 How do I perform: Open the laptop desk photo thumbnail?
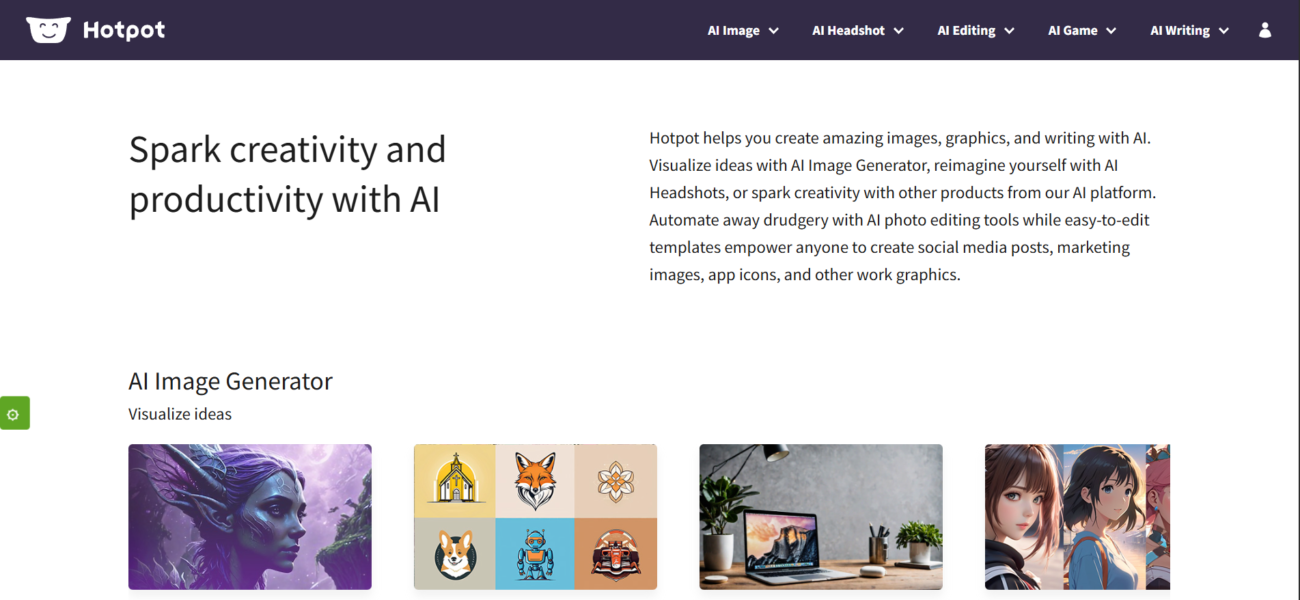coord(821,517)
